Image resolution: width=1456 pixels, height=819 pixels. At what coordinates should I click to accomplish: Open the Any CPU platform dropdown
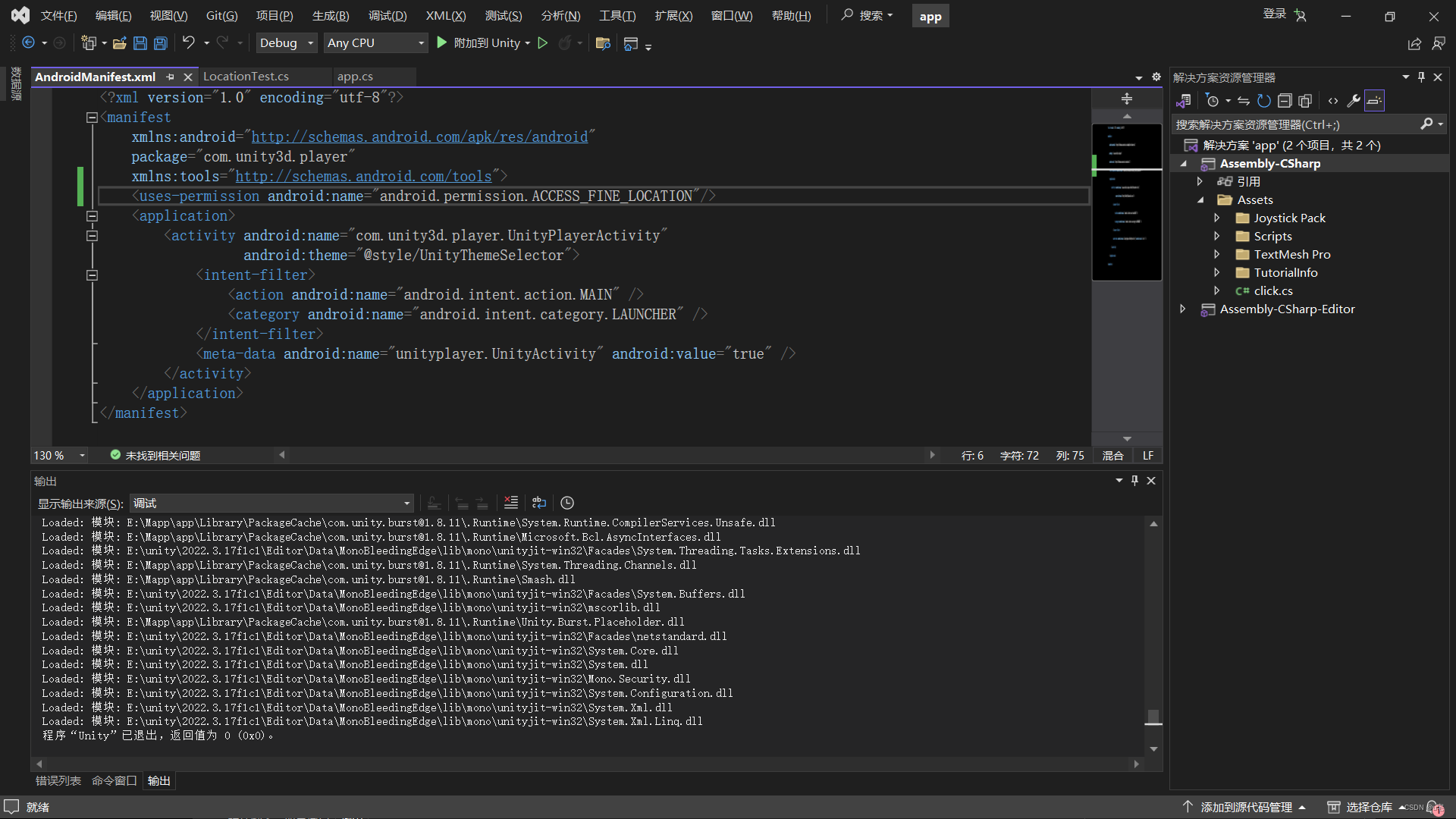tap(375, 43)
